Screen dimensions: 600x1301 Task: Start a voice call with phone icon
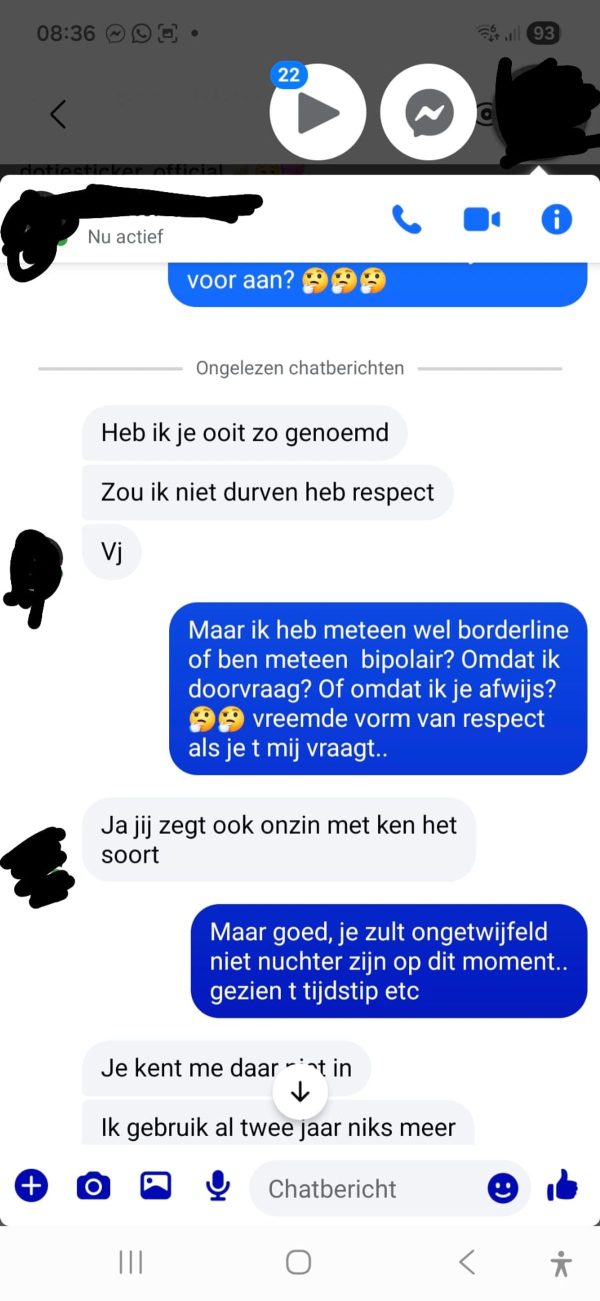(x=406, y=219)
